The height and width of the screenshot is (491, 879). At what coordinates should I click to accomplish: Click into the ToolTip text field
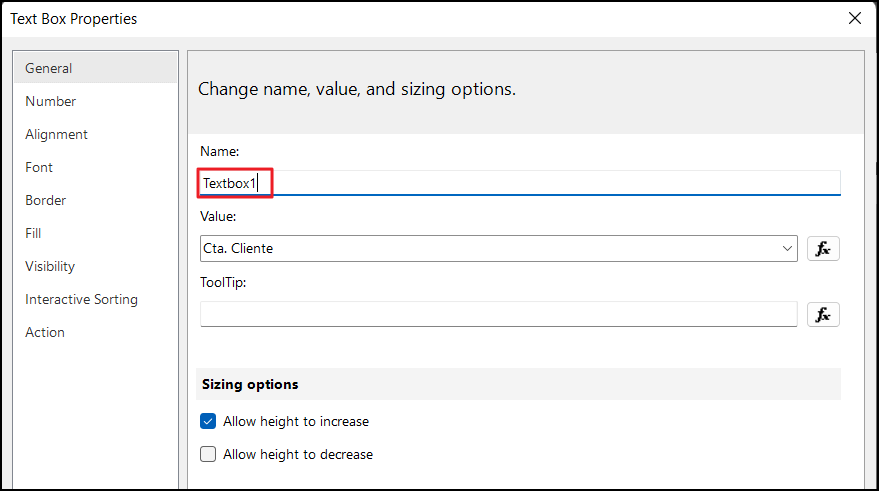click(498, 315)
